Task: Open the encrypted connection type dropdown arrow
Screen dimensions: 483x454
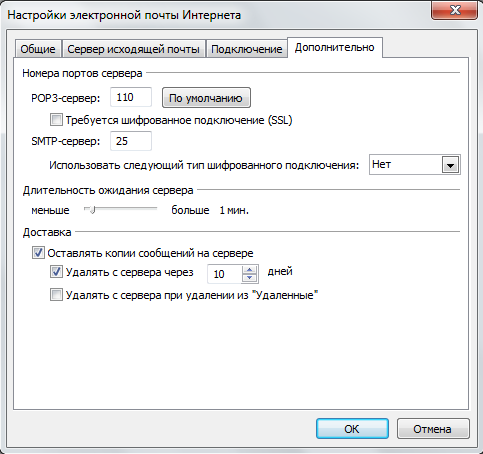Action: click(x=450, y=165)
